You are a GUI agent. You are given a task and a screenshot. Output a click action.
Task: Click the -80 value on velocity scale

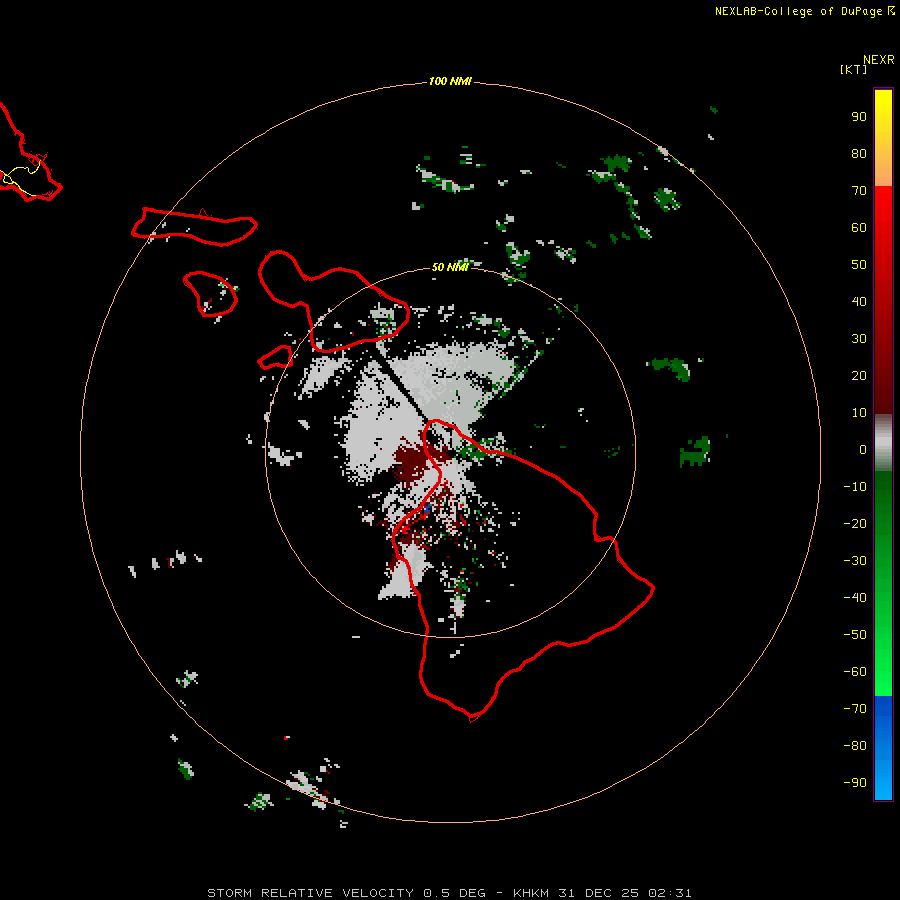[855, 746]
